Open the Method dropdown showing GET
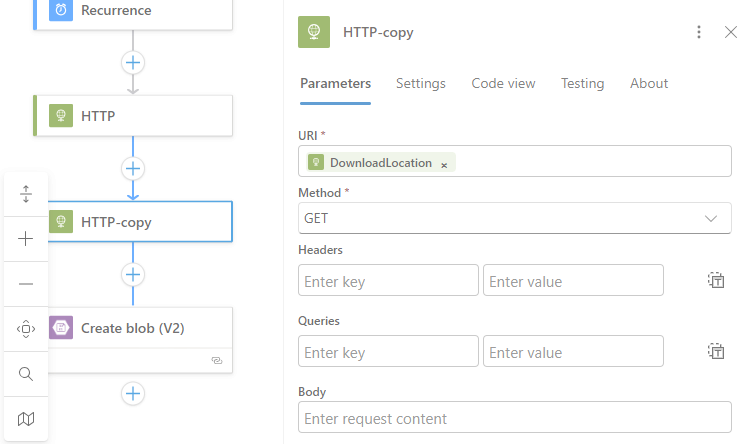Viewport: 739px width, 444px height. coord(515,218)
